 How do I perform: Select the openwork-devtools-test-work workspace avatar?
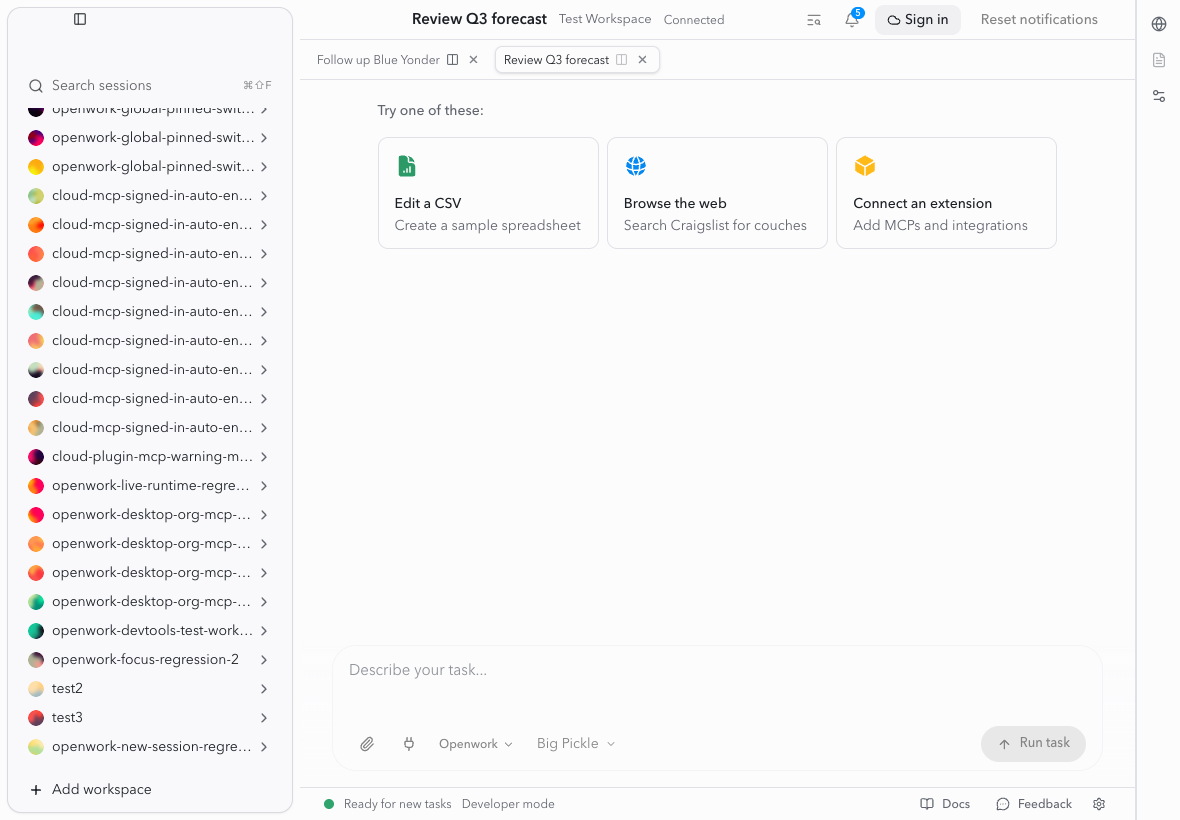click(x=36, y=630)
